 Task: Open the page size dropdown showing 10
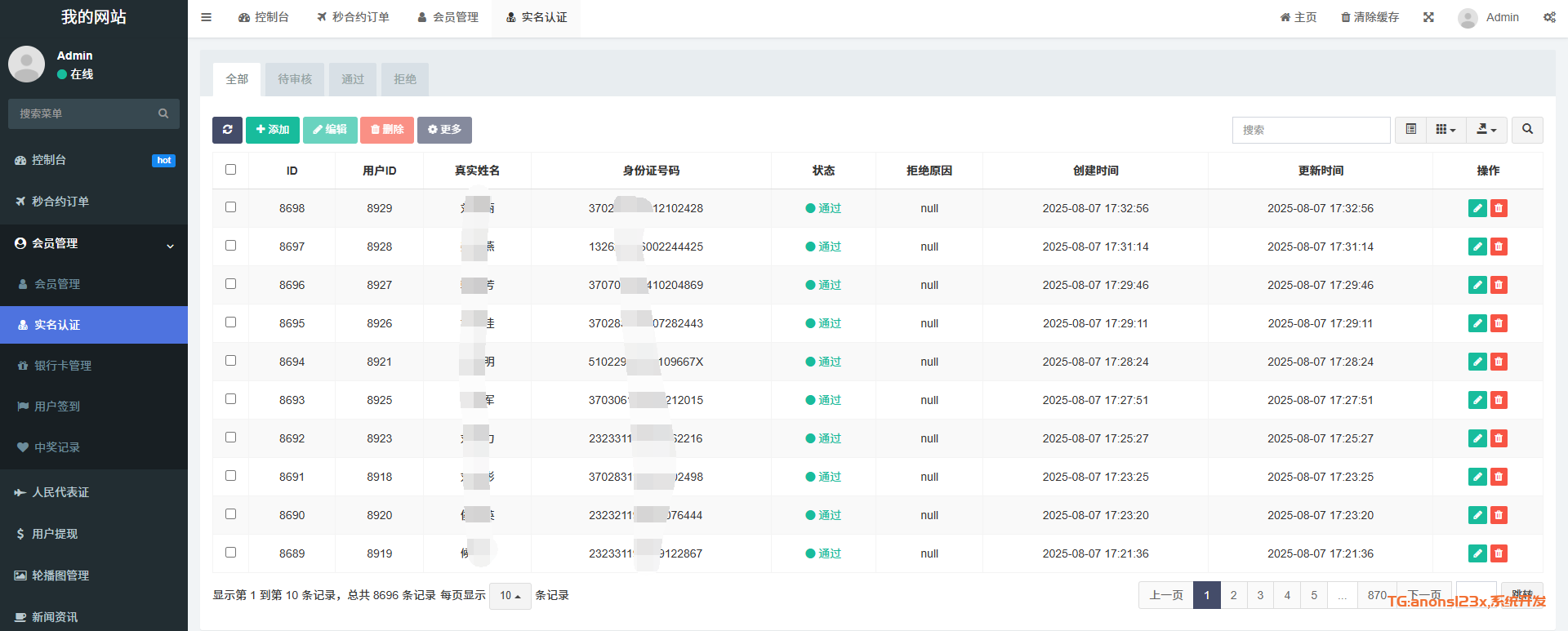point(510,596)
